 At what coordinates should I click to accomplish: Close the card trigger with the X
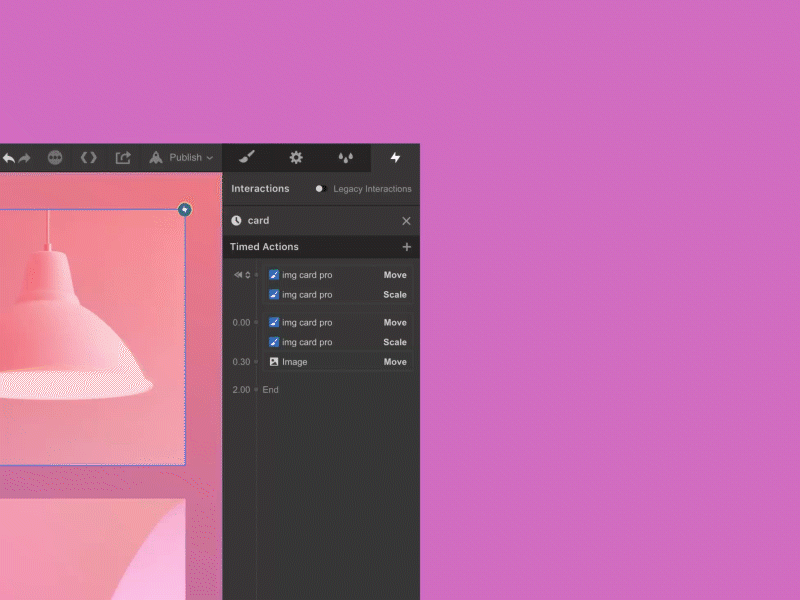[x=406, y=221]
